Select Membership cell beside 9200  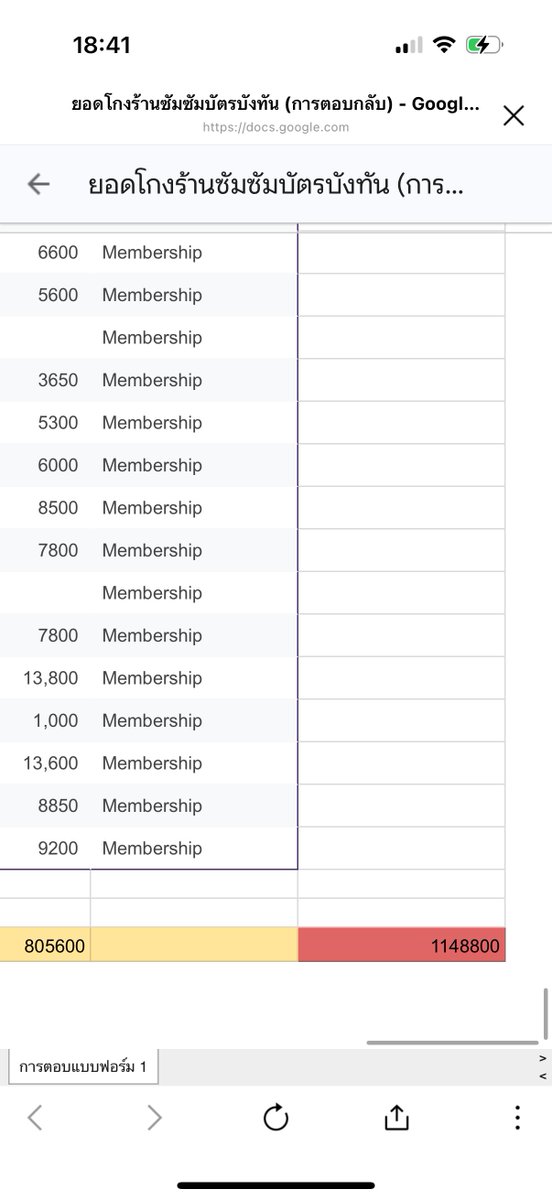(194, 848)
